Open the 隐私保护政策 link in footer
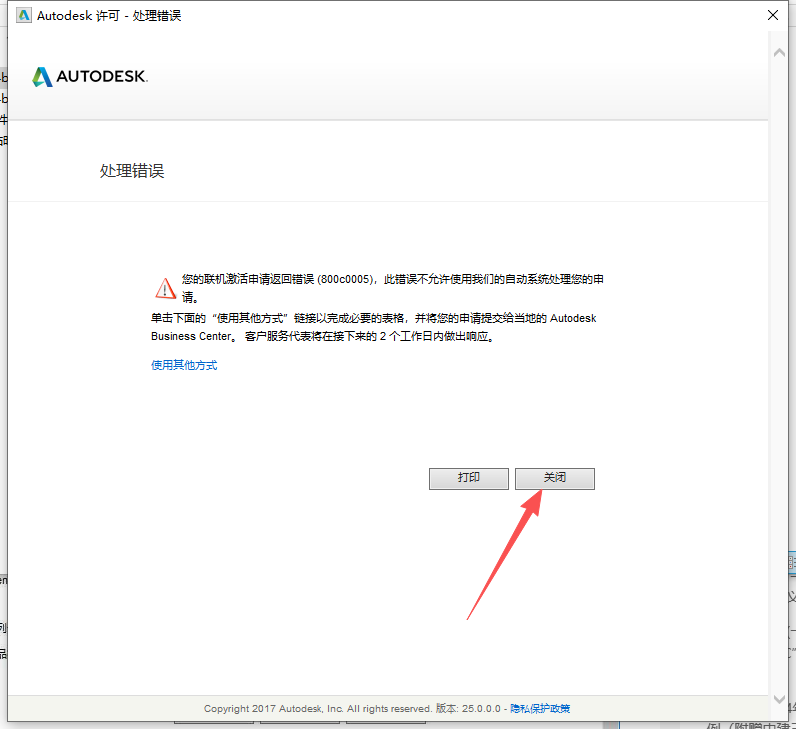Screen dimensions: 796x729 (x=540, y=708)
